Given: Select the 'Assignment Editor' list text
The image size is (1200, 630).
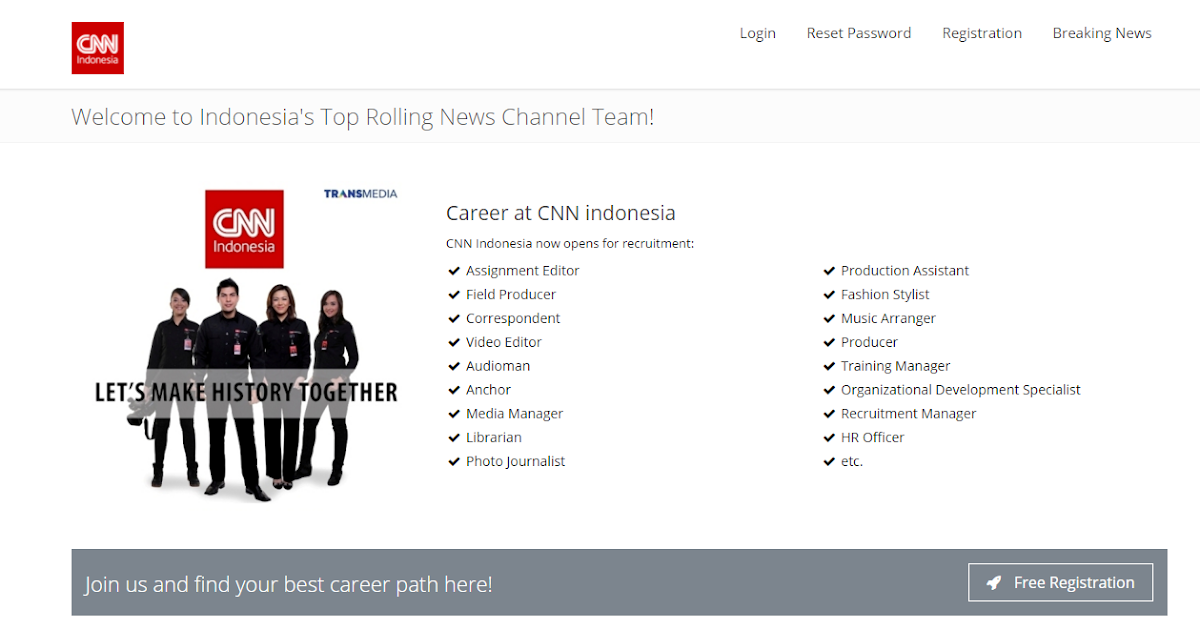Looking at the screenshot, I should click(522, 271).
